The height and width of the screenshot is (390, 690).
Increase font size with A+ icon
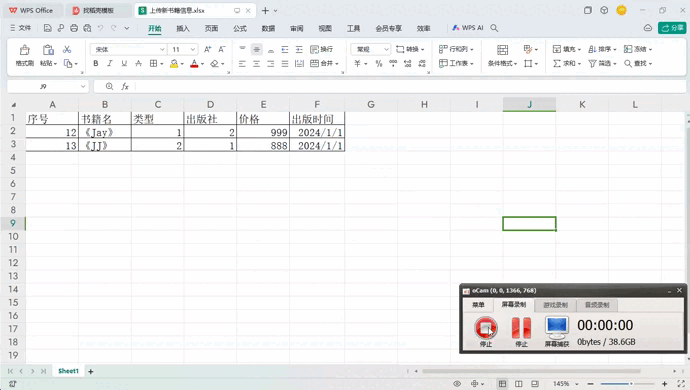(x=208, y=49)
